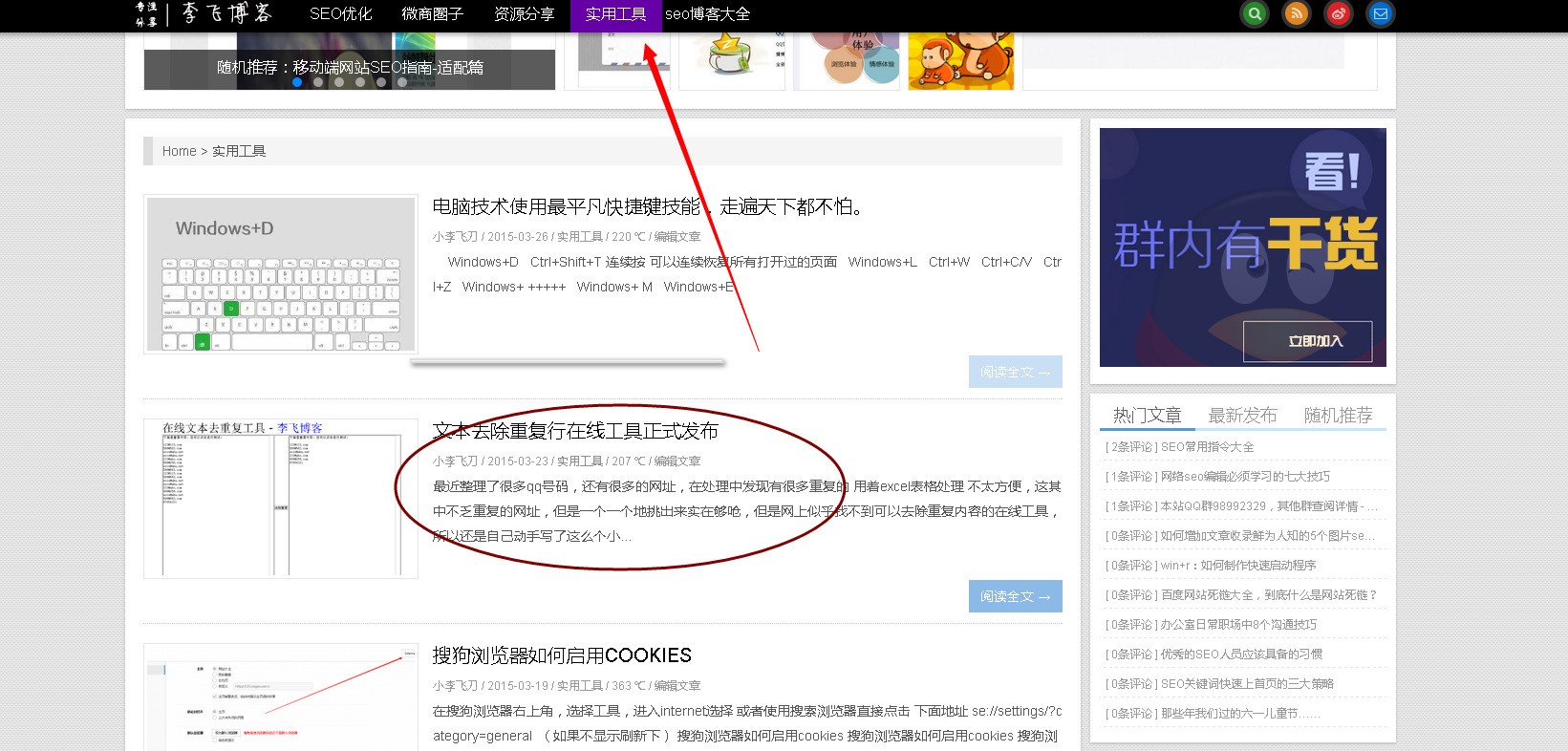This screenshot has height=751, width=1568.
Task: Click the 2015-03-26 date text
Action: [518, 237]
